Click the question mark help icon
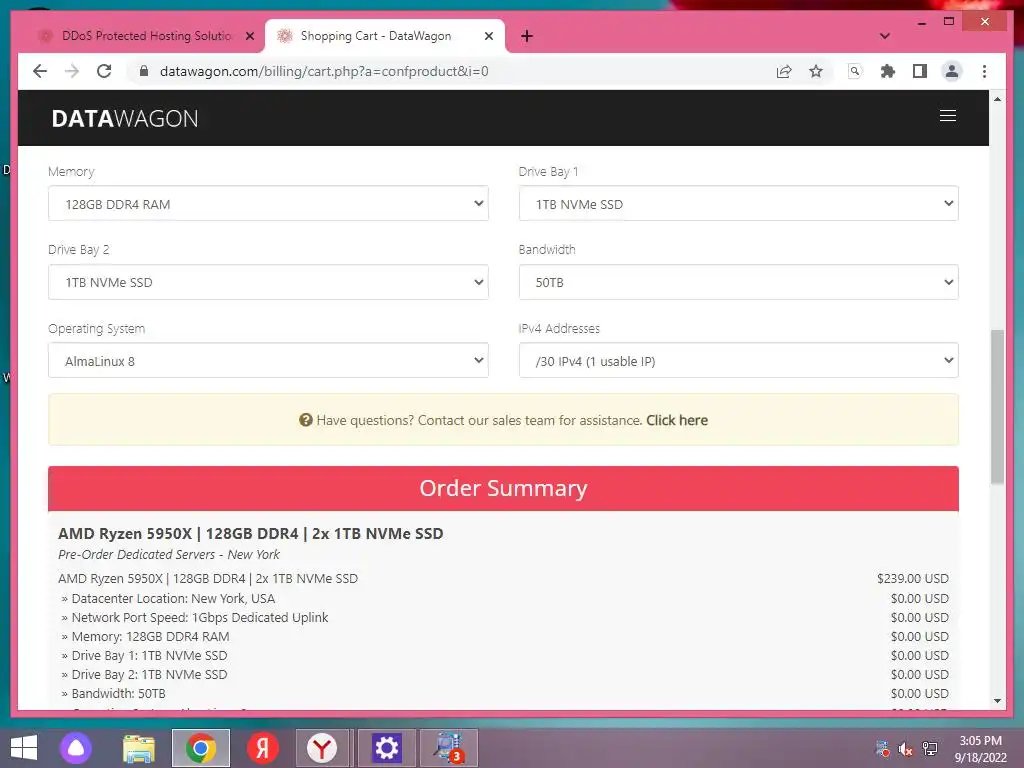Viewport: 1024px width, 768px height. 306,420
